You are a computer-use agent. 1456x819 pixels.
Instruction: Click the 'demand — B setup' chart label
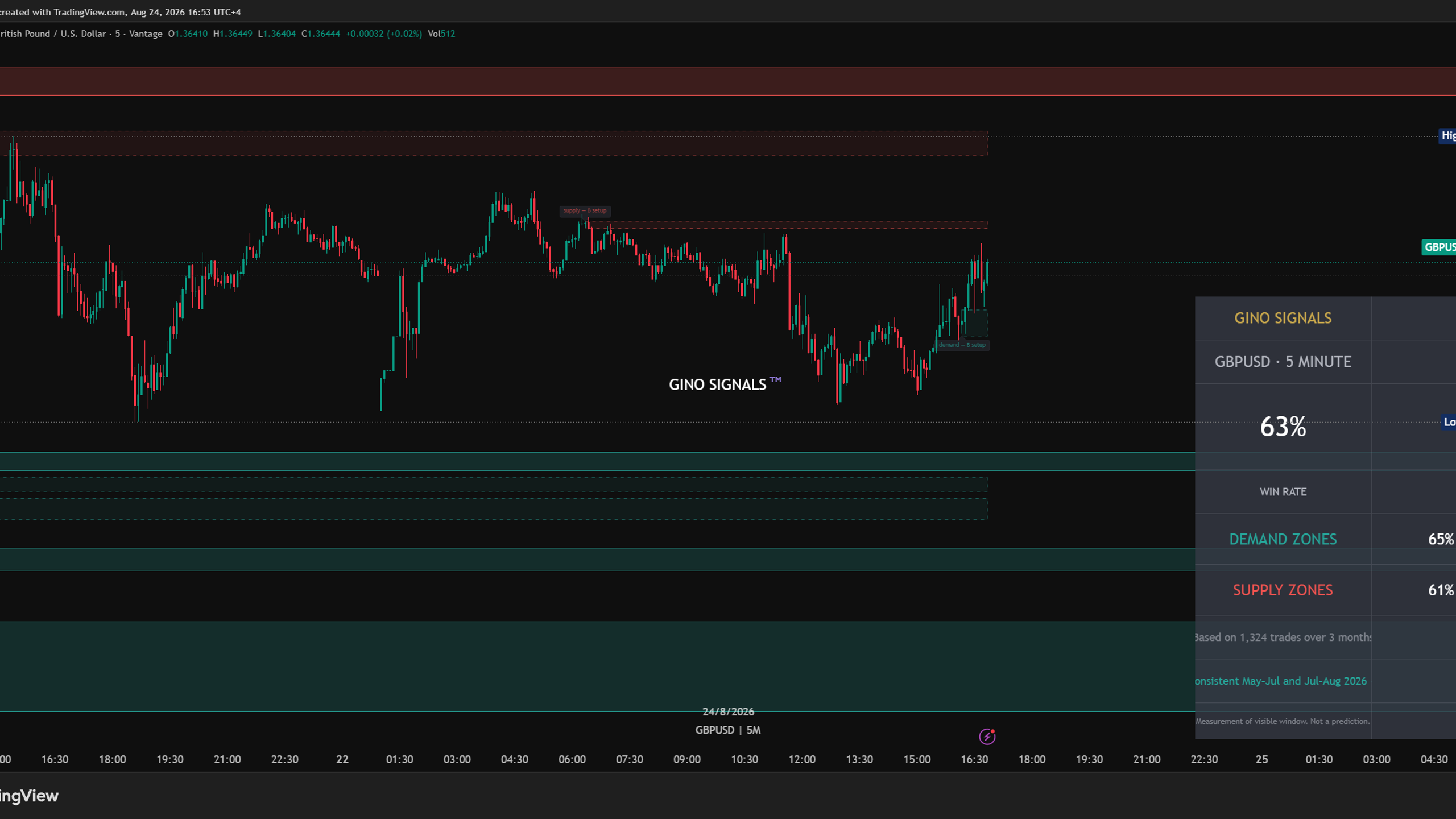(962, 345)
